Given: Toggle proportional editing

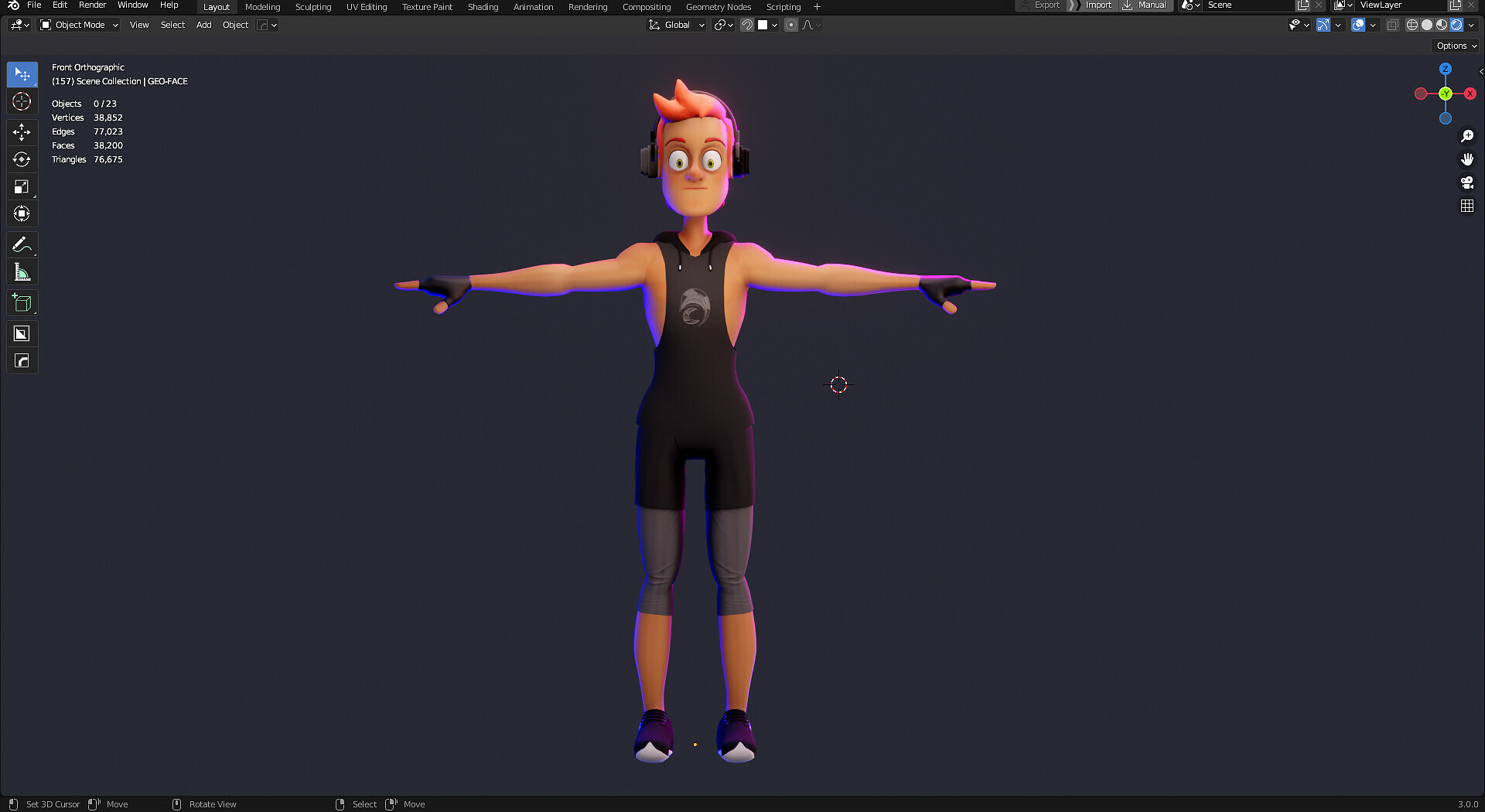Looking at the screenshot, I should [791, 25].
